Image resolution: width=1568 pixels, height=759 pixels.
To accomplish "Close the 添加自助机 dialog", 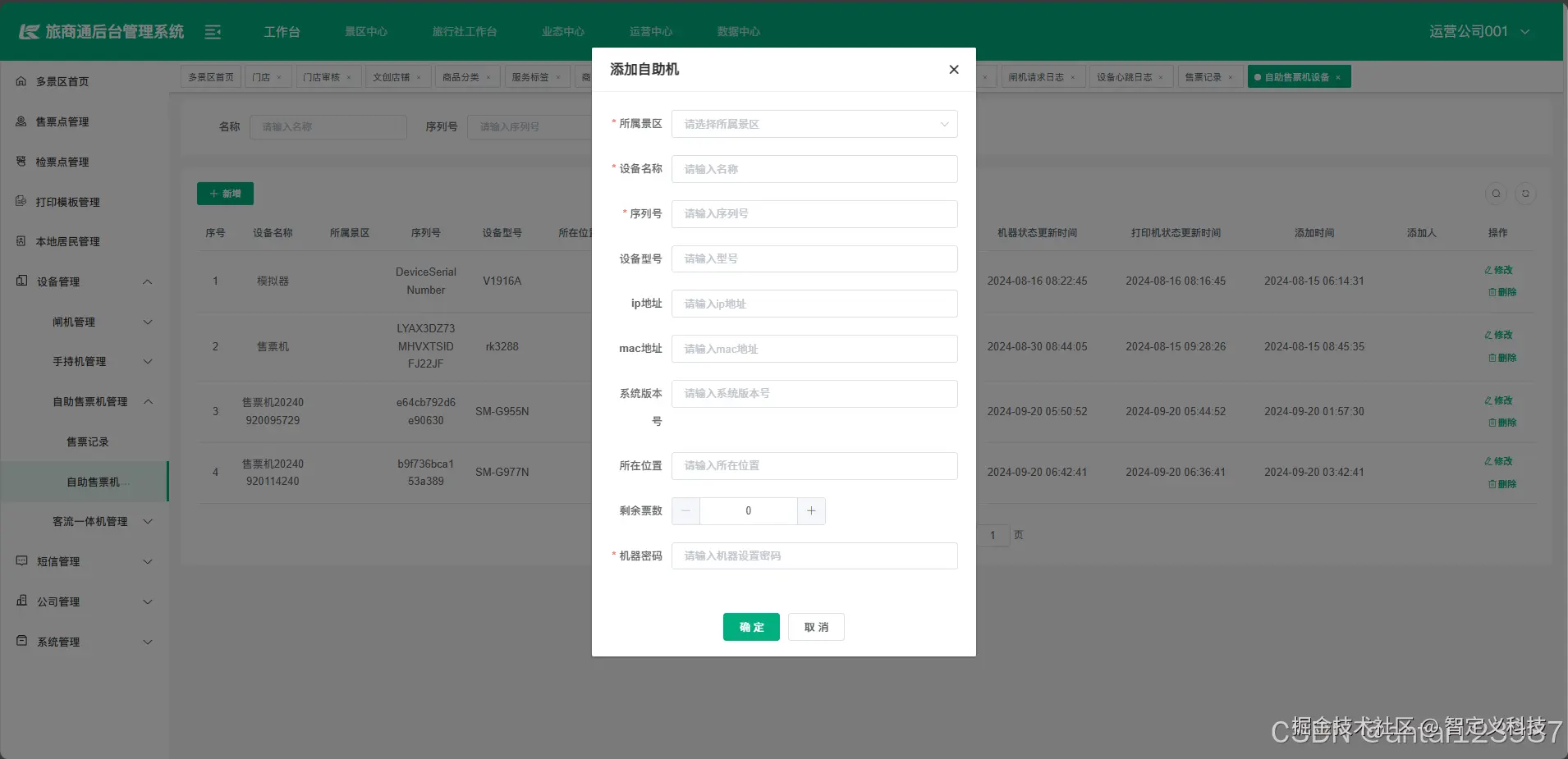I will pos(953,70).
